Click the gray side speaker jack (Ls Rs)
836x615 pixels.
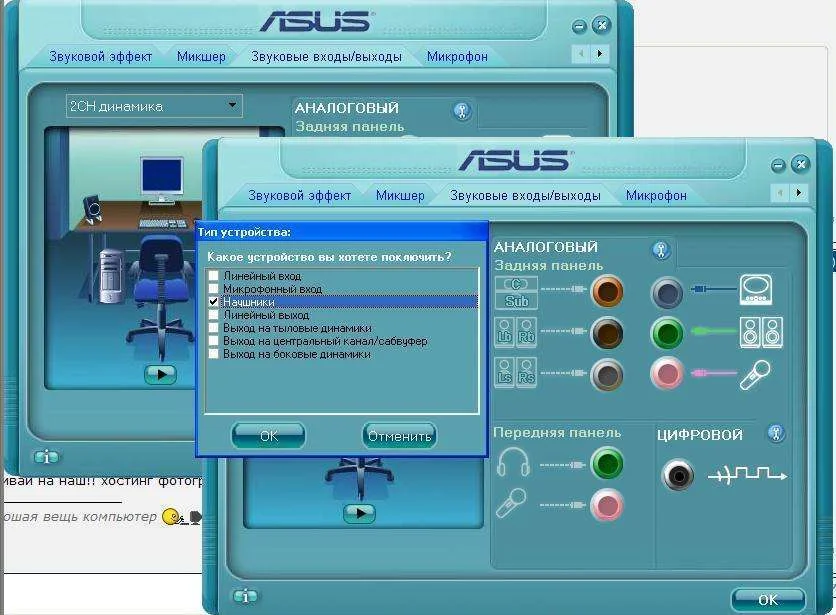point(607,374)
